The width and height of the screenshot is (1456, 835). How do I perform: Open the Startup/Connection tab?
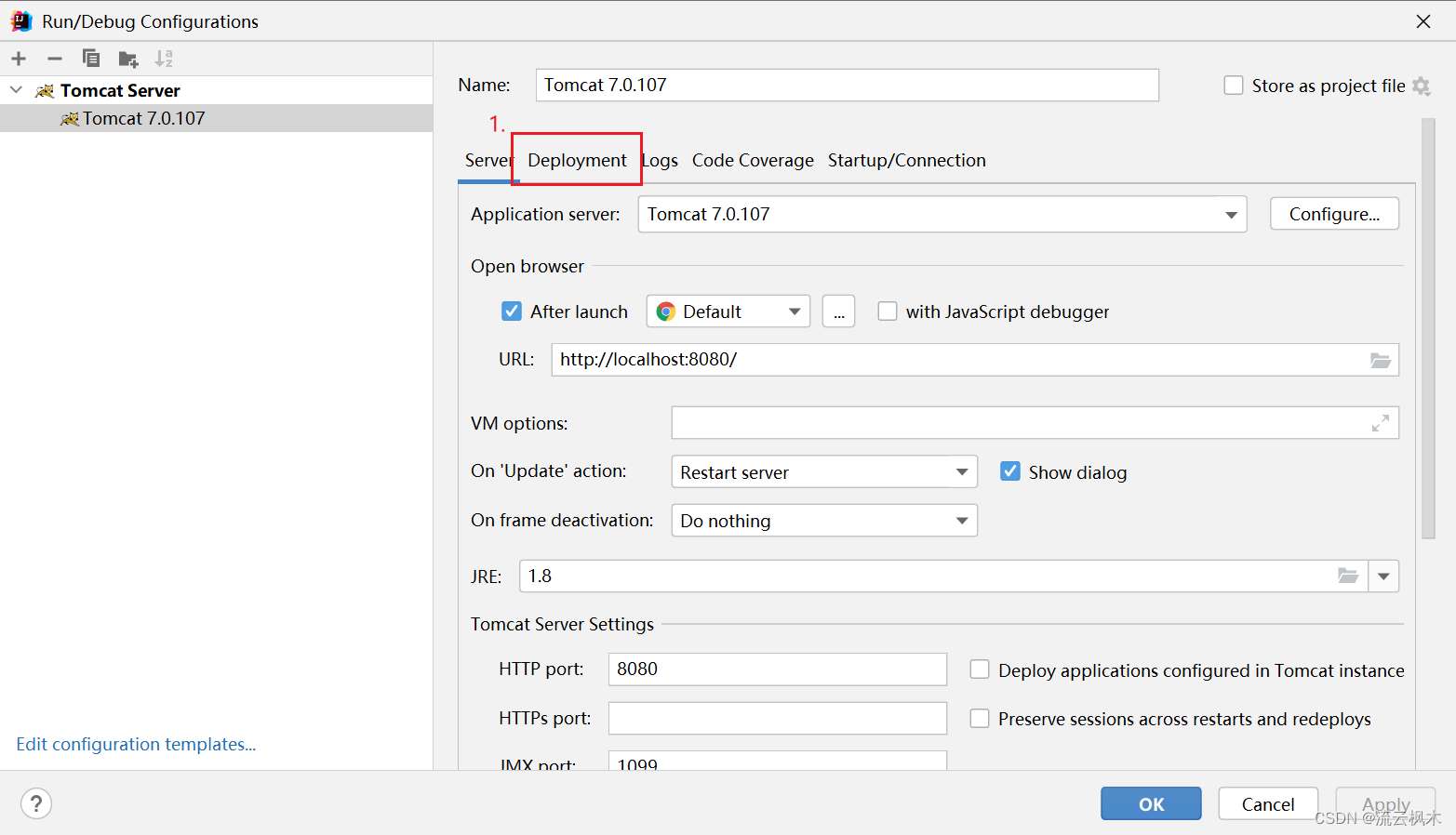(907, 160)
